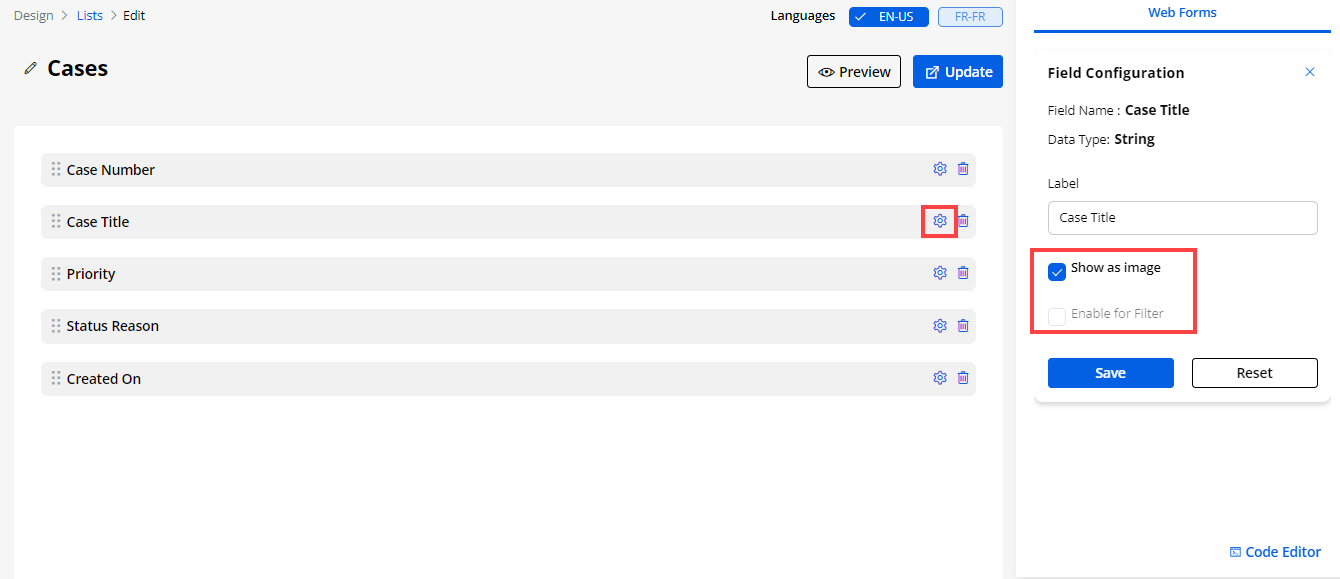Click the Preview button
The width and height of the screenshot is (1340, 579).
click(854, 72)
